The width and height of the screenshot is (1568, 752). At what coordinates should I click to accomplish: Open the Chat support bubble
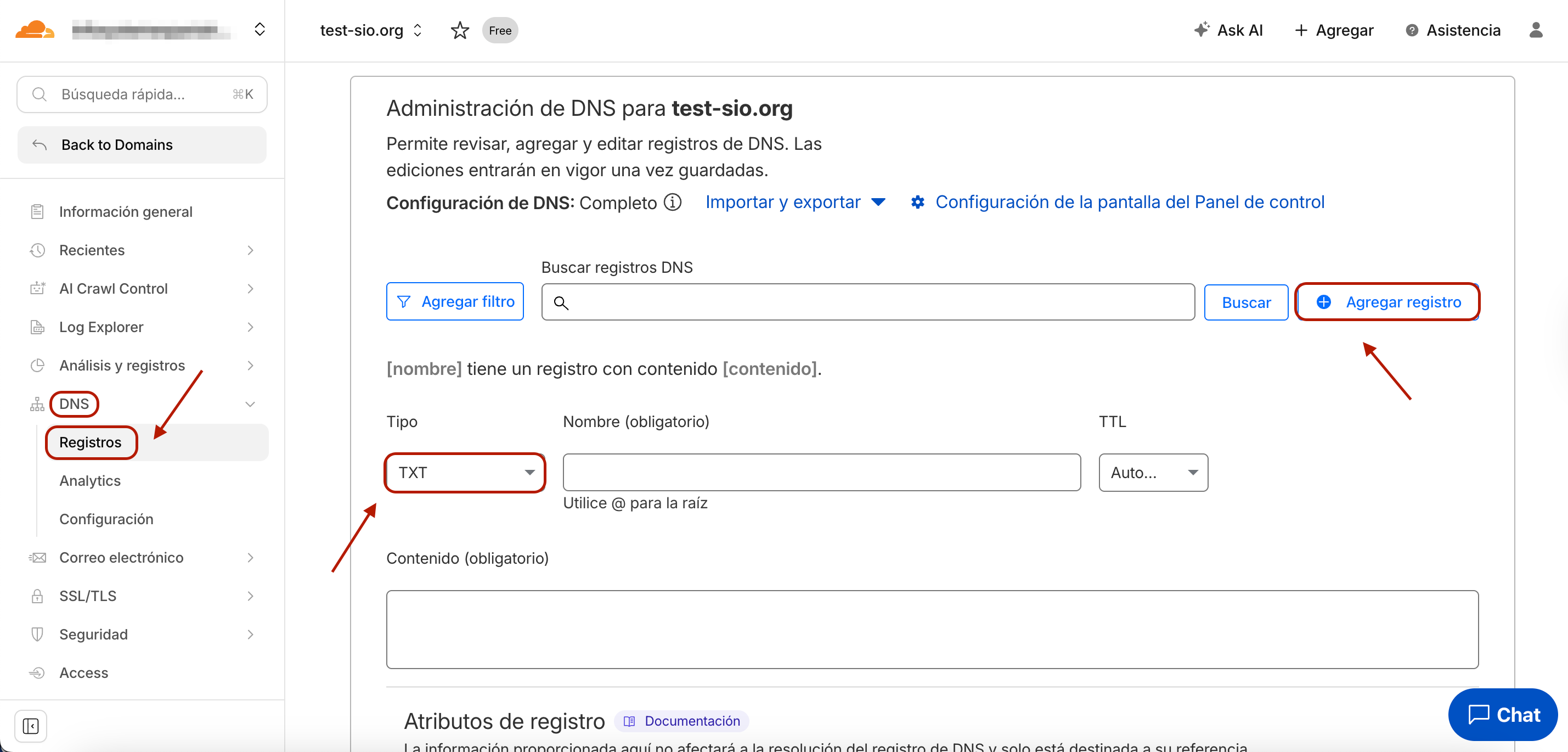(x=1503, y=714)
